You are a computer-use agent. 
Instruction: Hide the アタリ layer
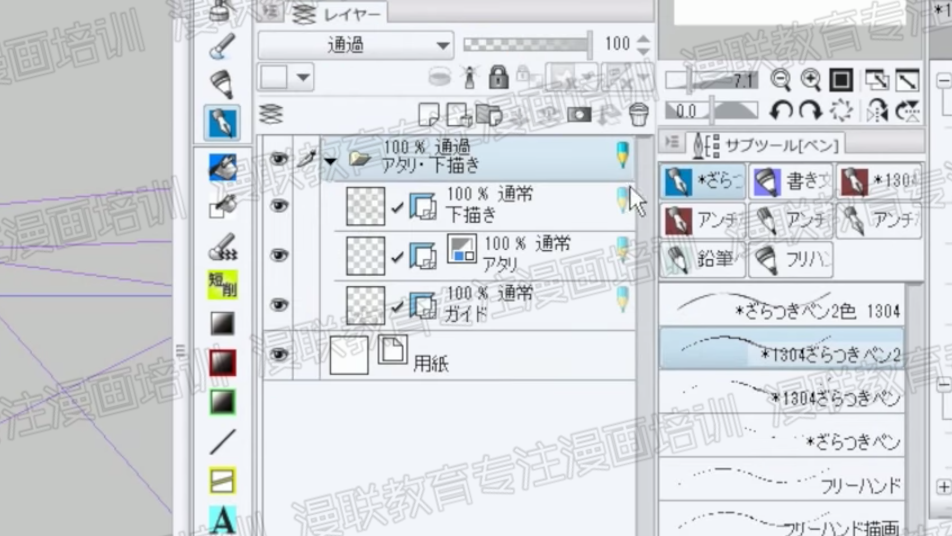click(x=279, y=254)
